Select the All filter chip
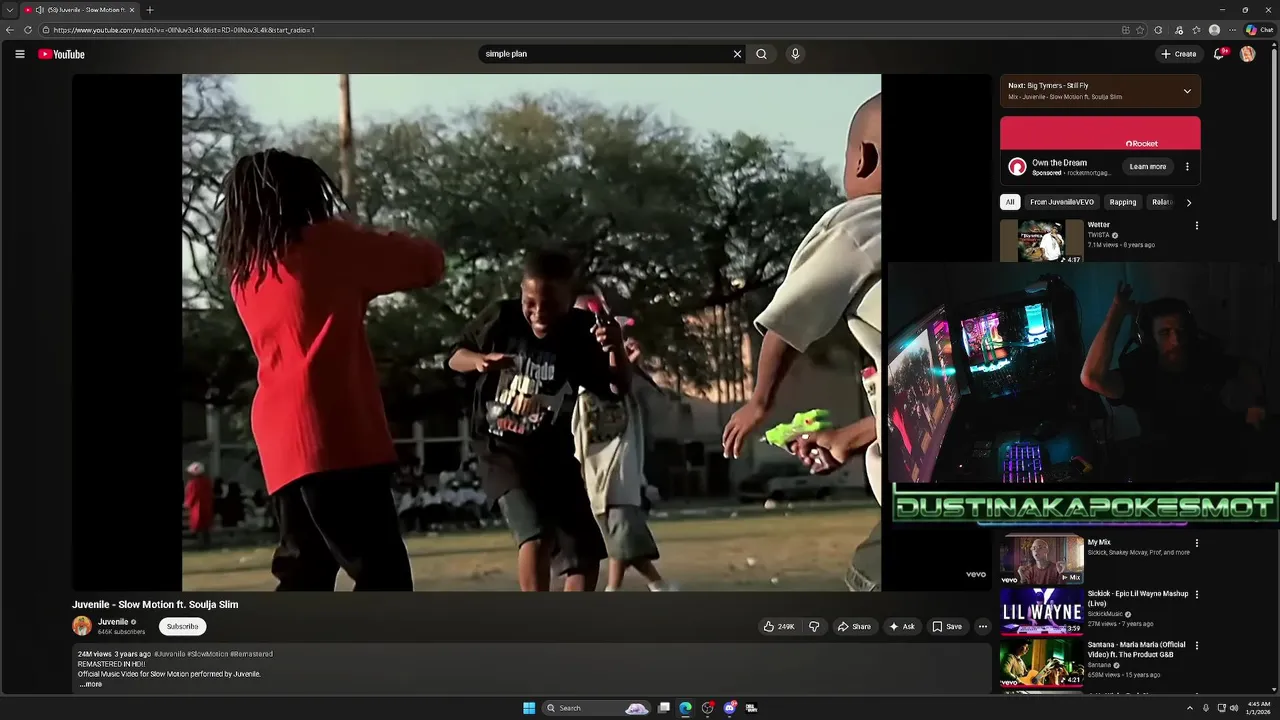1280x720 pixels. (1010, 202)
